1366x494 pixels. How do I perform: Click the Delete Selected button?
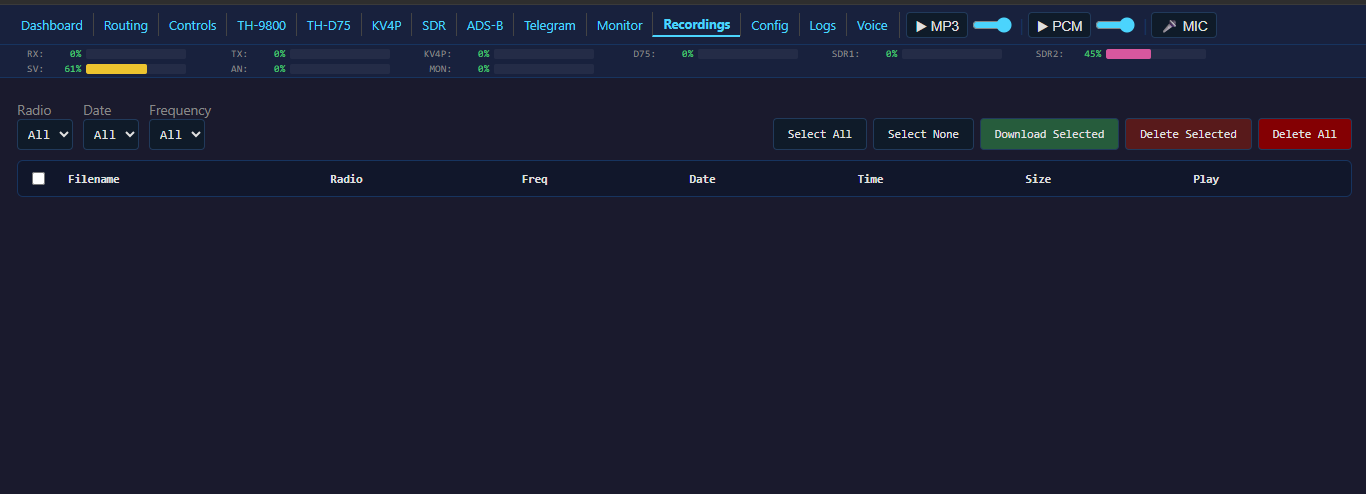pos(1188,134)
